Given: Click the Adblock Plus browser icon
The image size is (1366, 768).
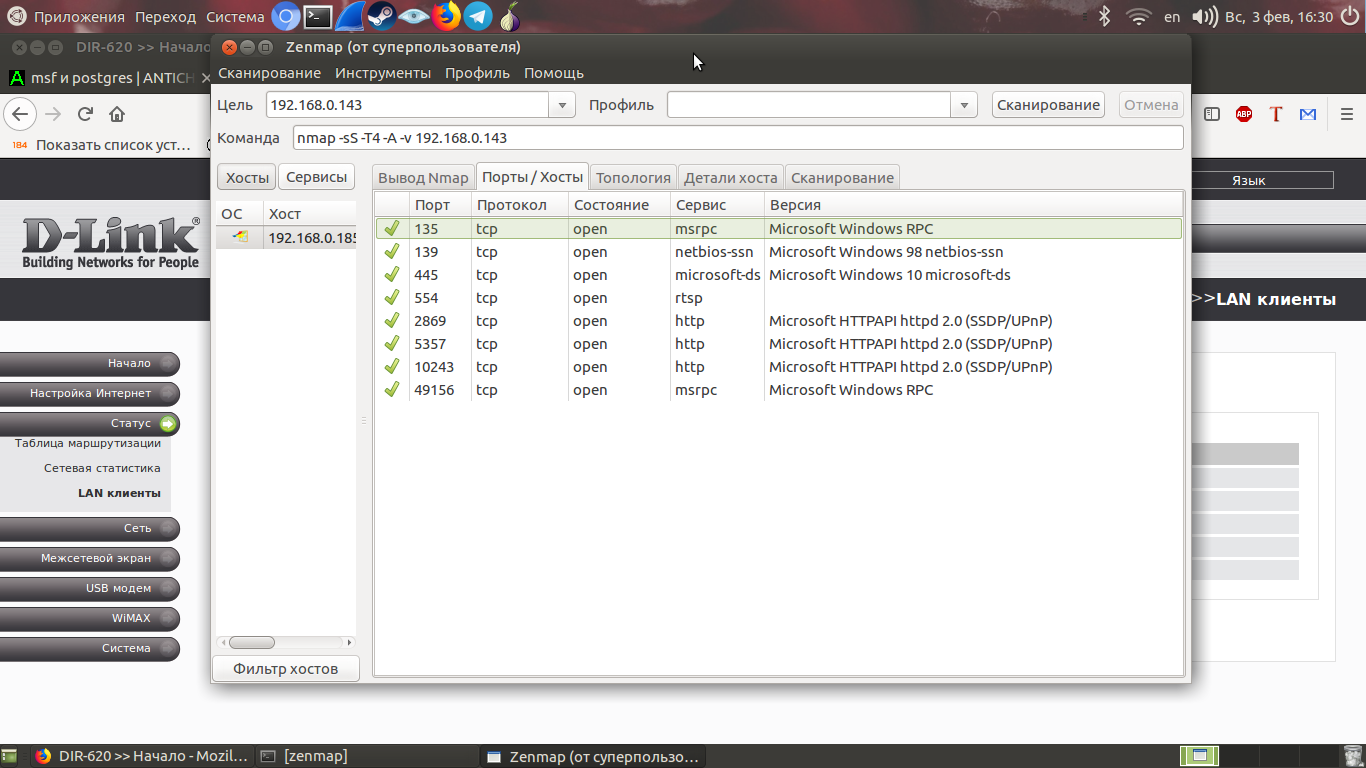Looking at the screenshot, I should click(1243, 114).
